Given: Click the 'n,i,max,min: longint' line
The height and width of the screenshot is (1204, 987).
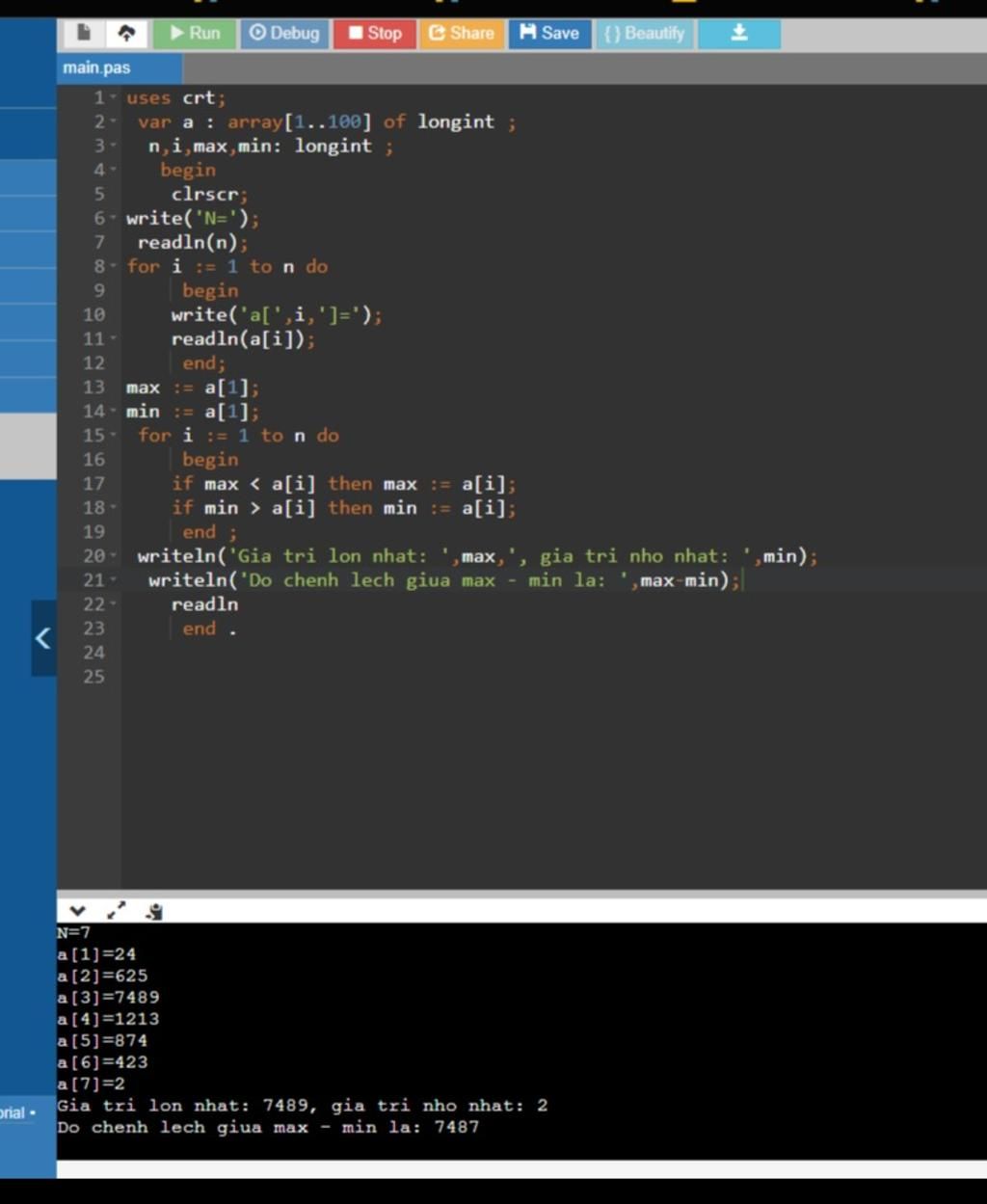Looking at the screenshot, I should [x=270, y=147].
